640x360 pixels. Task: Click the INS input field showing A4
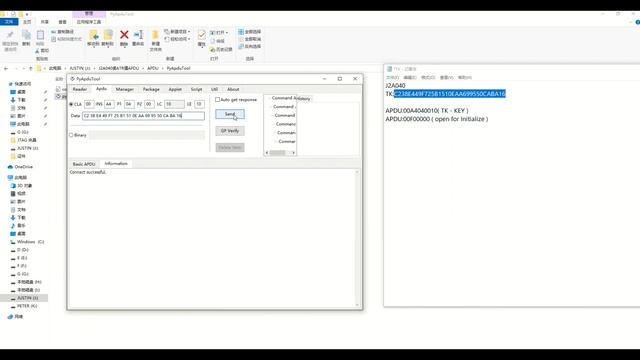pos(109,104)
